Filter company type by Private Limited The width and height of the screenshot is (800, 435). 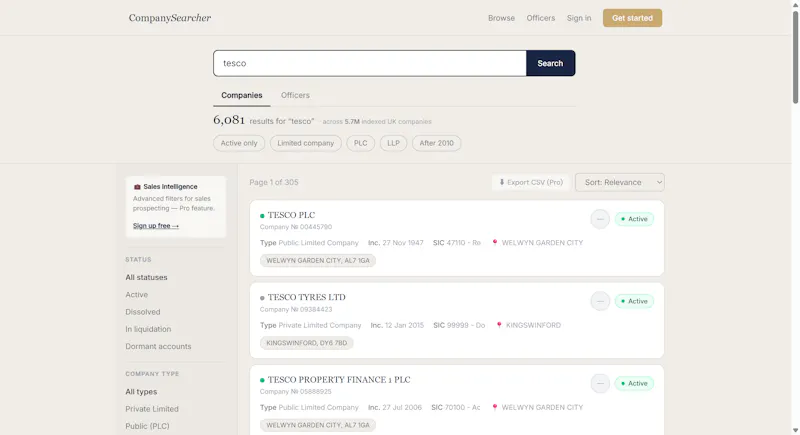[x=152, y=409]
